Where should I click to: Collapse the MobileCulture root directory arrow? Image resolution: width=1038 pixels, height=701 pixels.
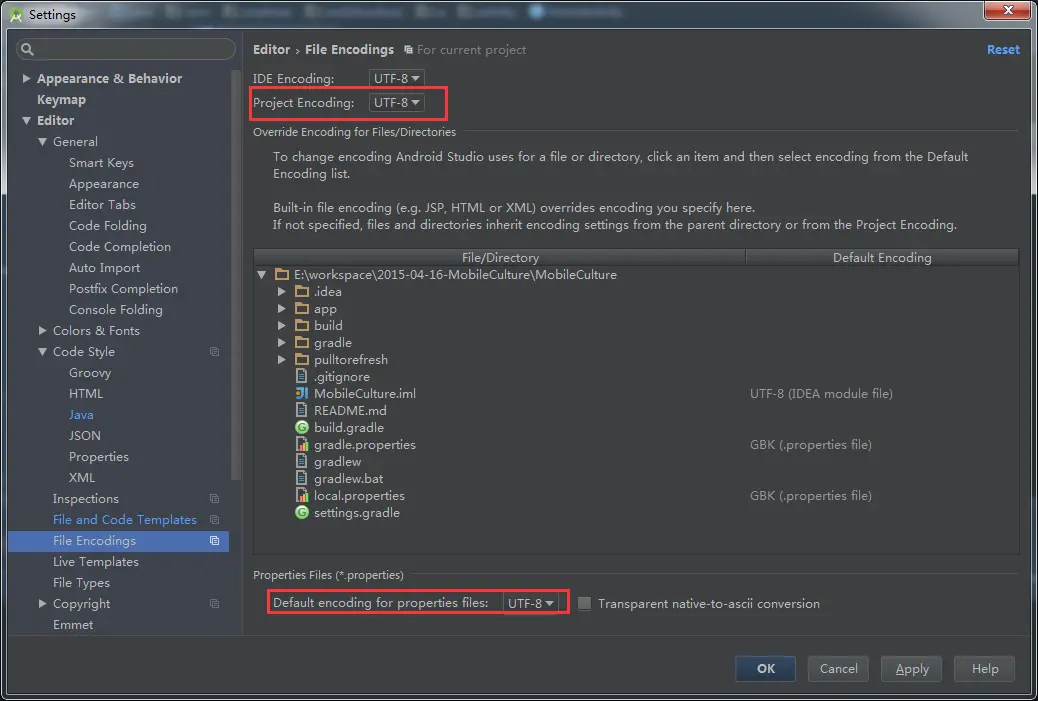(262, 274)
